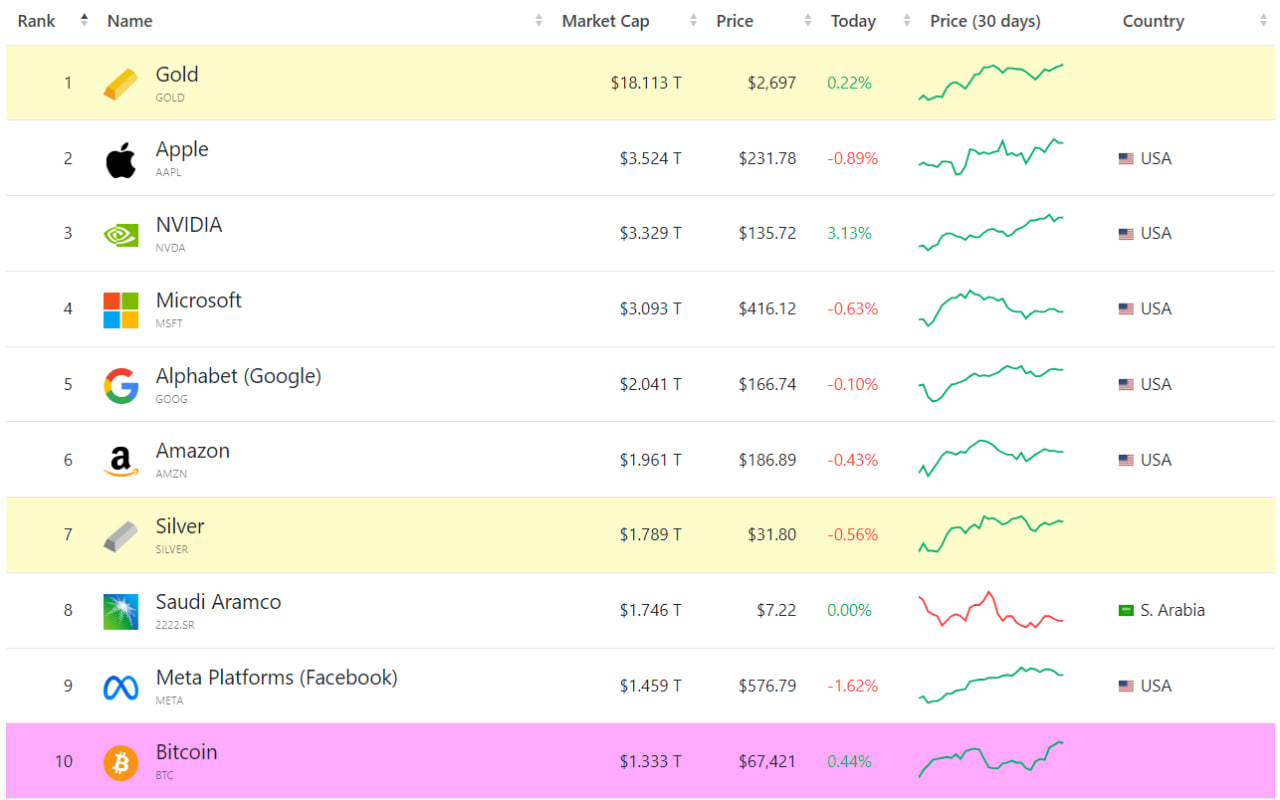The width and height of the screenshot is (1280, 800).
Task: Sort table by Rank column
Action: click(36, 21)
